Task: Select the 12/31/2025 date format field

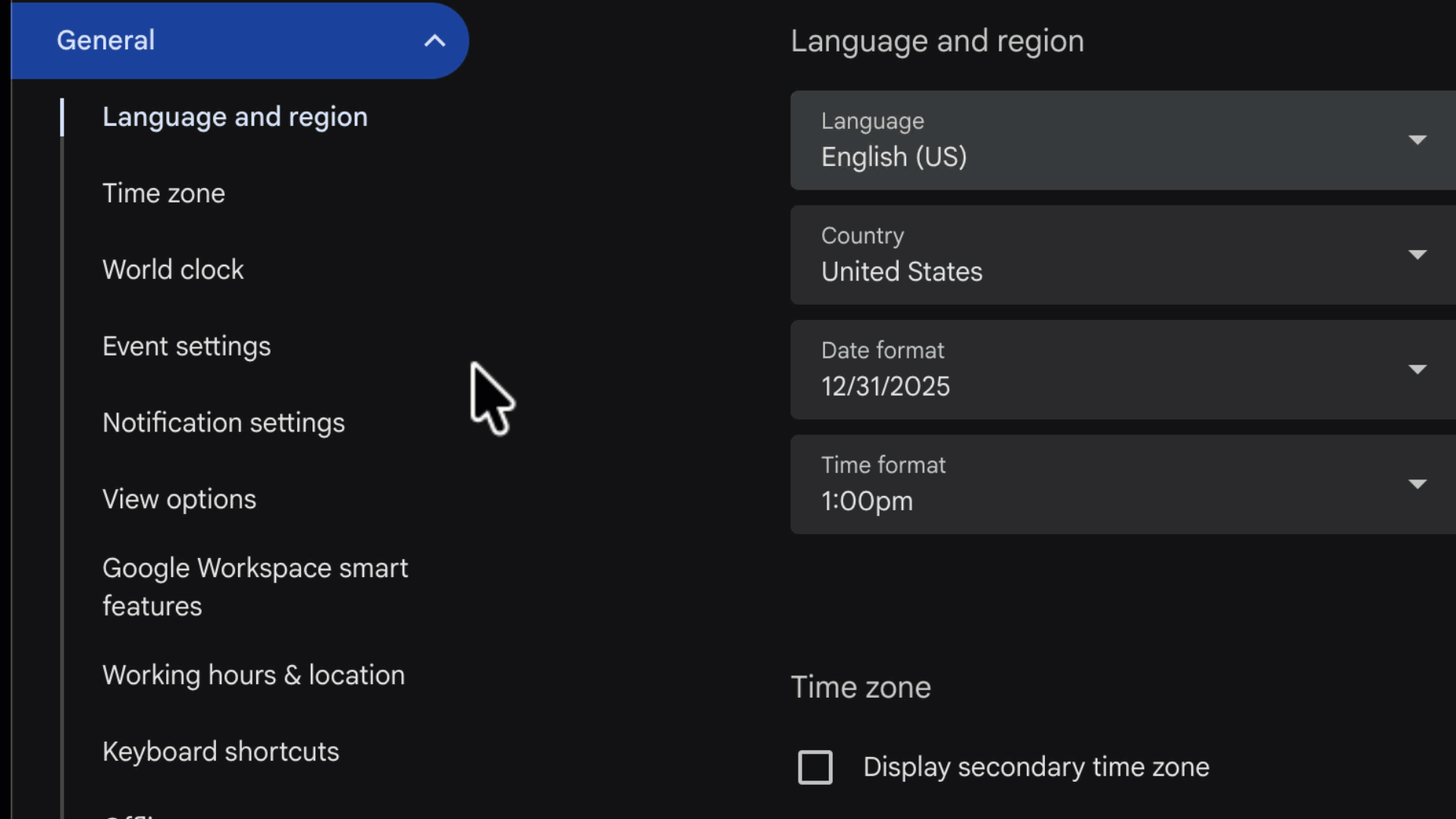Action: coord(1062,371)
